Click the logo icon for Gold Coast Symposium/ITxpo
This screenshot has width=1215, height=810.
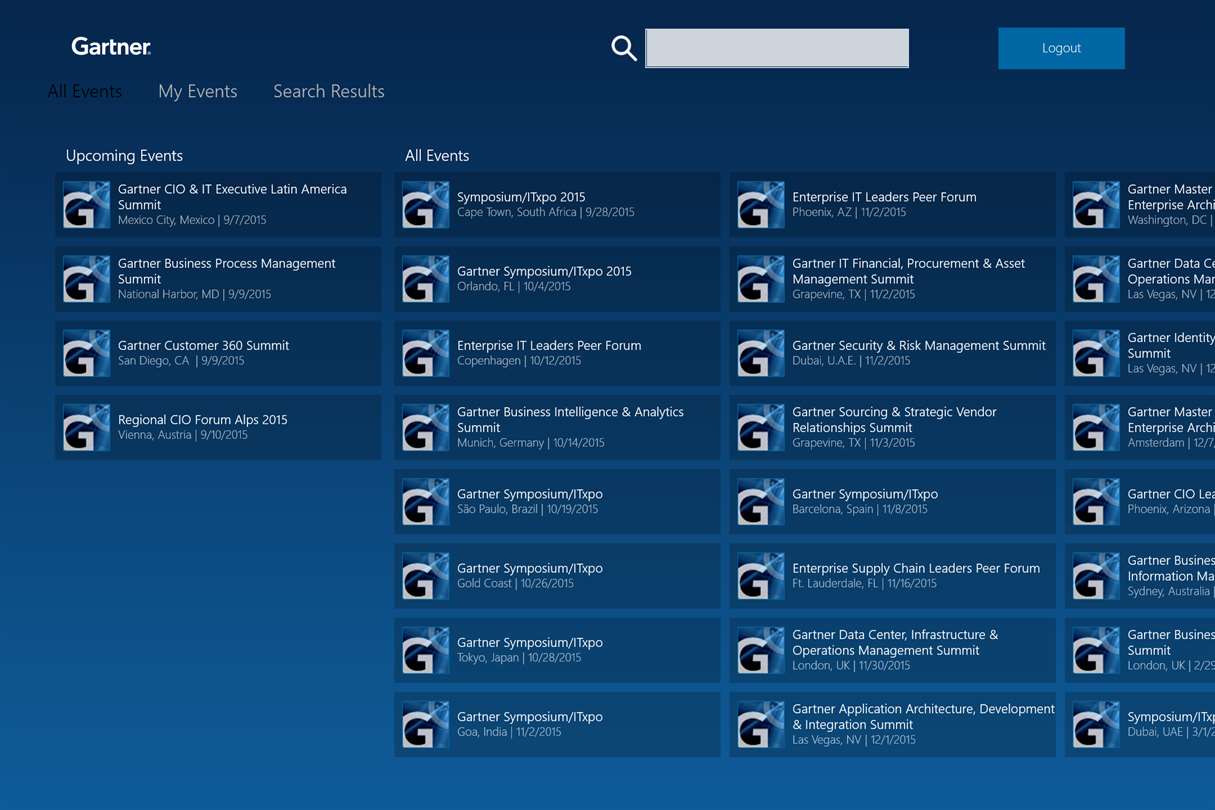click(426, 576)
